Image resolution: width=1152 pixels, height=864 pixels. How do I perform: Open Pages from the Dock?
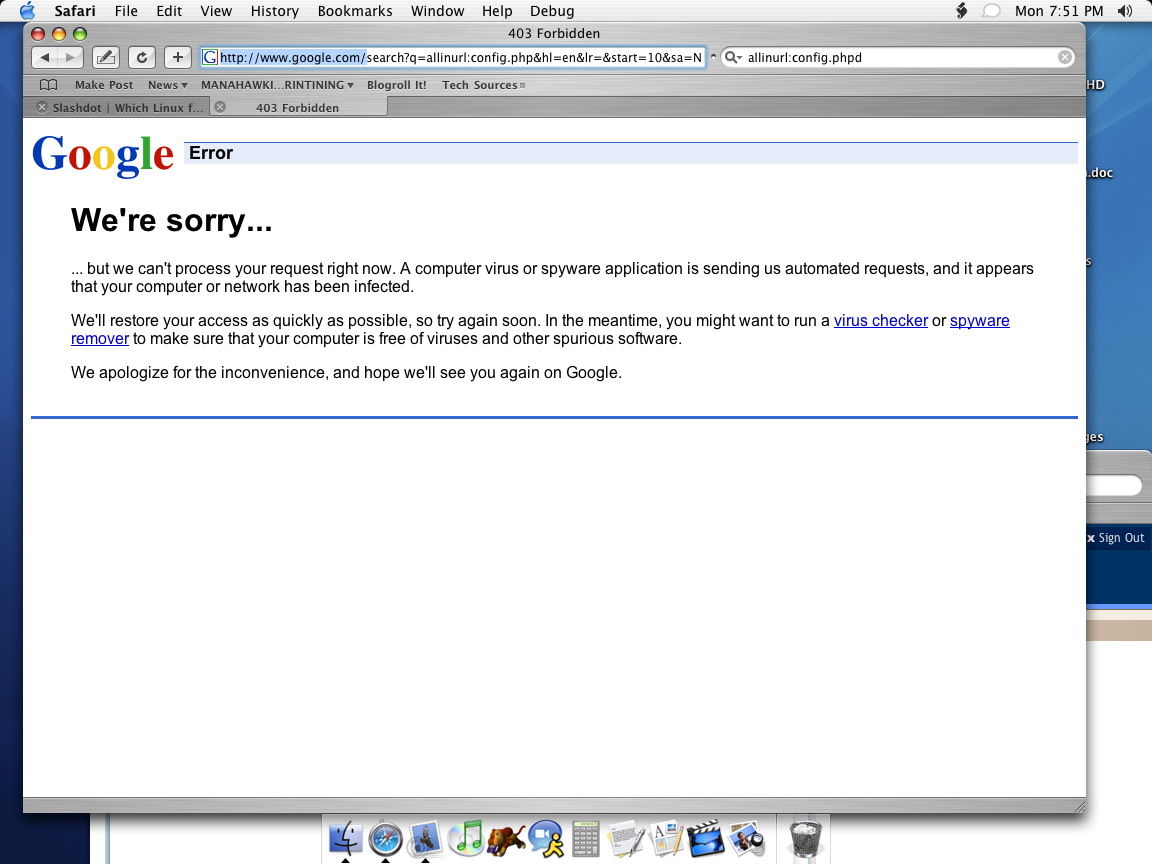tap(666, 839)
